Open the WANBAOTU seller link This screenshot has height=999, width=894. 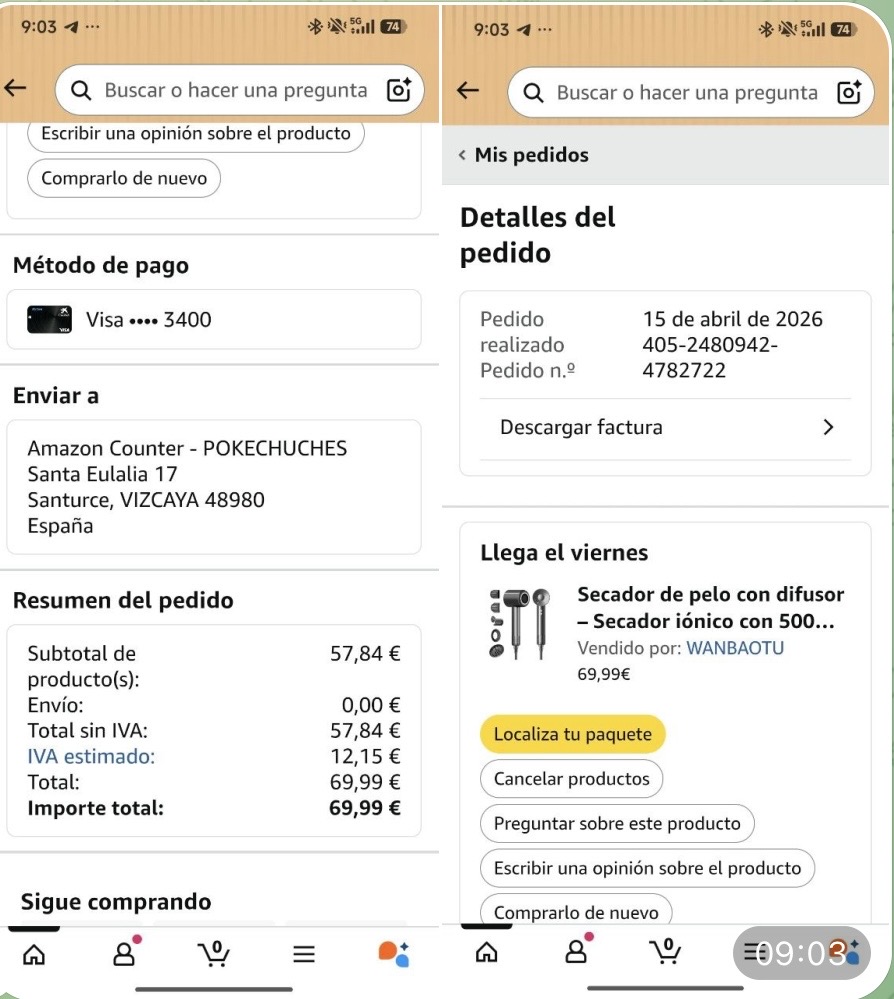(735, 648)
